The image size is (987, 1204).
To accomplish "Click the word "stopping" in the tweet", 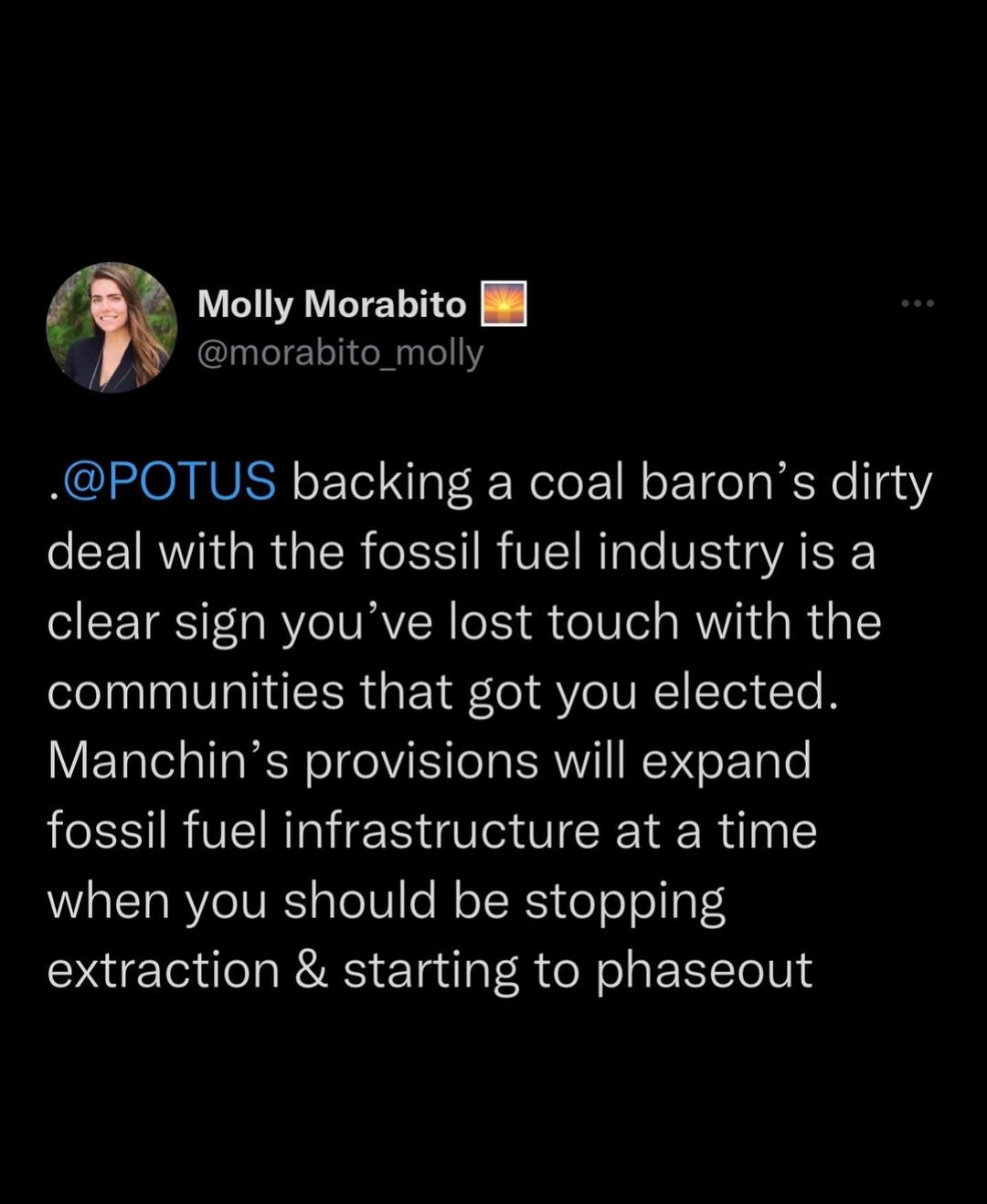I will pos(625,902).
